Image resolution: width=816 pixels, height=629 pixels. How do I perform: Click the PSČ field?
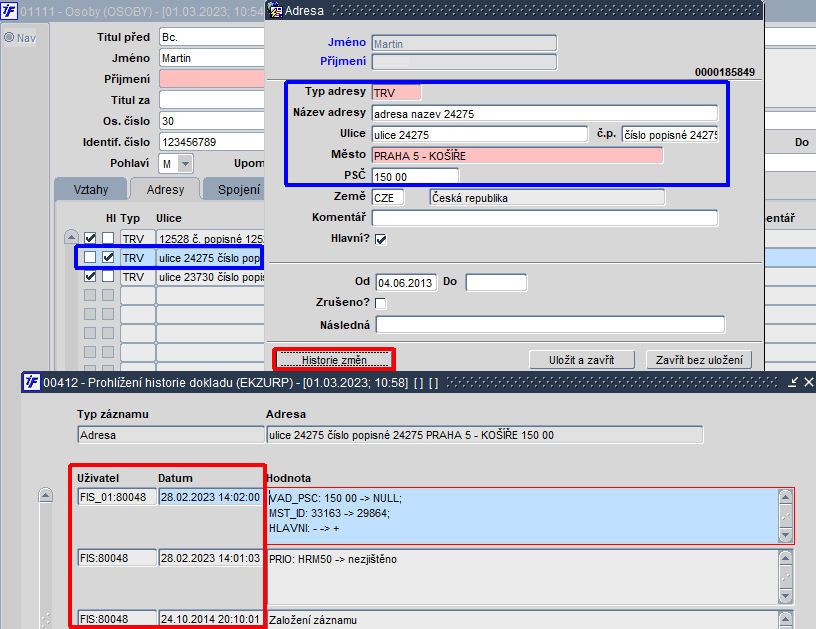click(415, 176)
